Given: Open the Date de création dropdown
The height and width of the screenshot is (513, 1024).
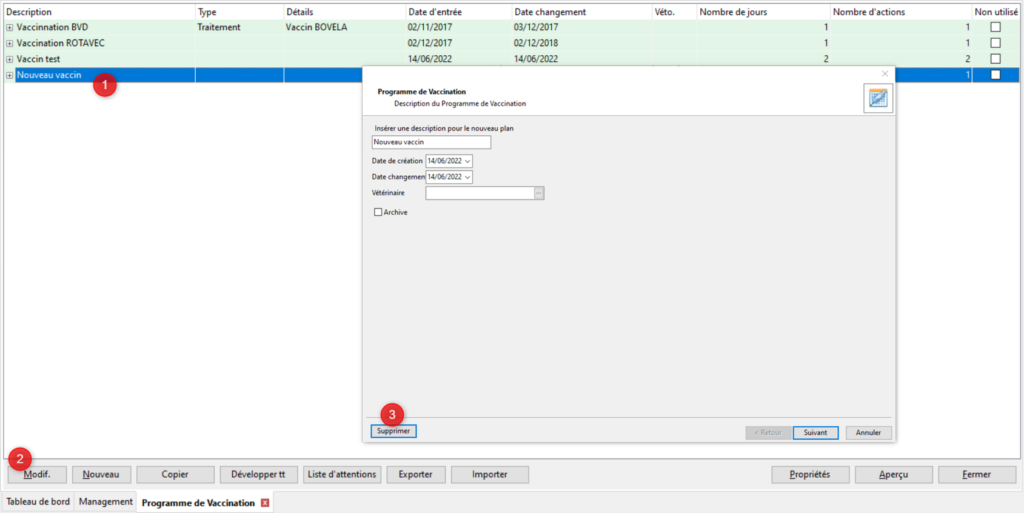Looking at the screenshot, I should [467, 160].
